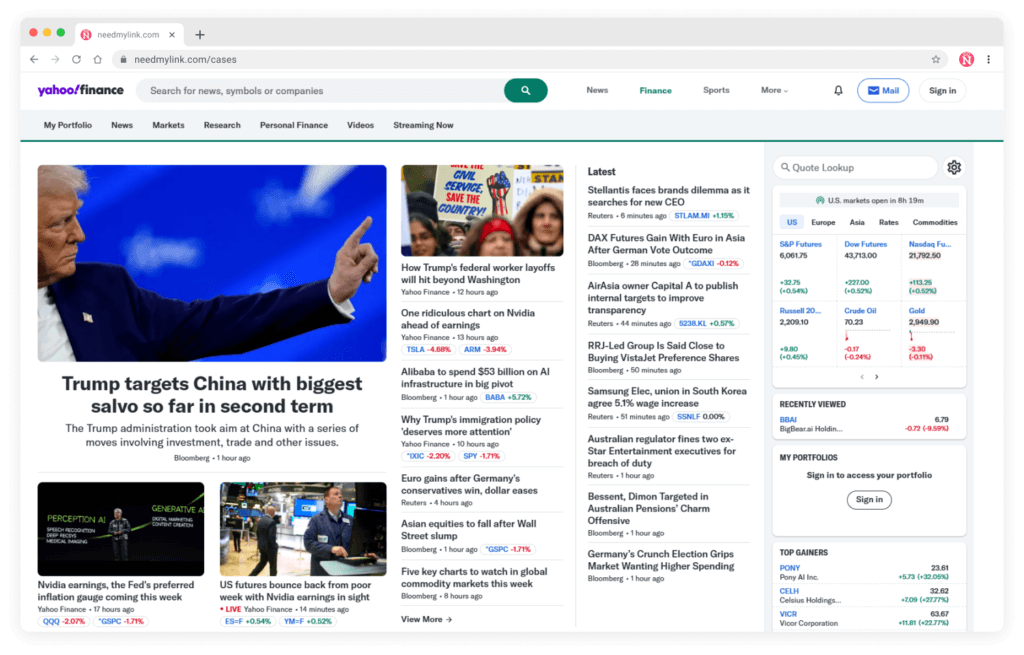Go back in carousel with left chevron

tap(861, 377)
